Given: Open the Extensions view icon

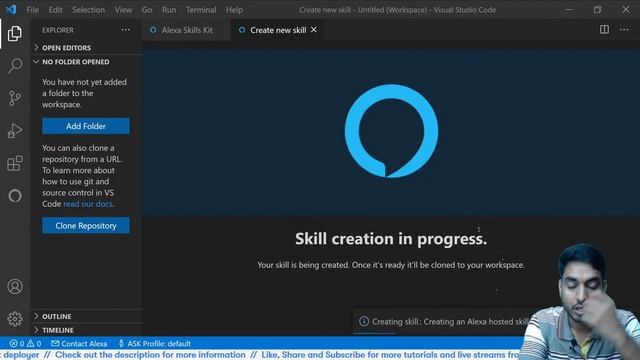Looking at the screenshot, I should click(15, 163).
